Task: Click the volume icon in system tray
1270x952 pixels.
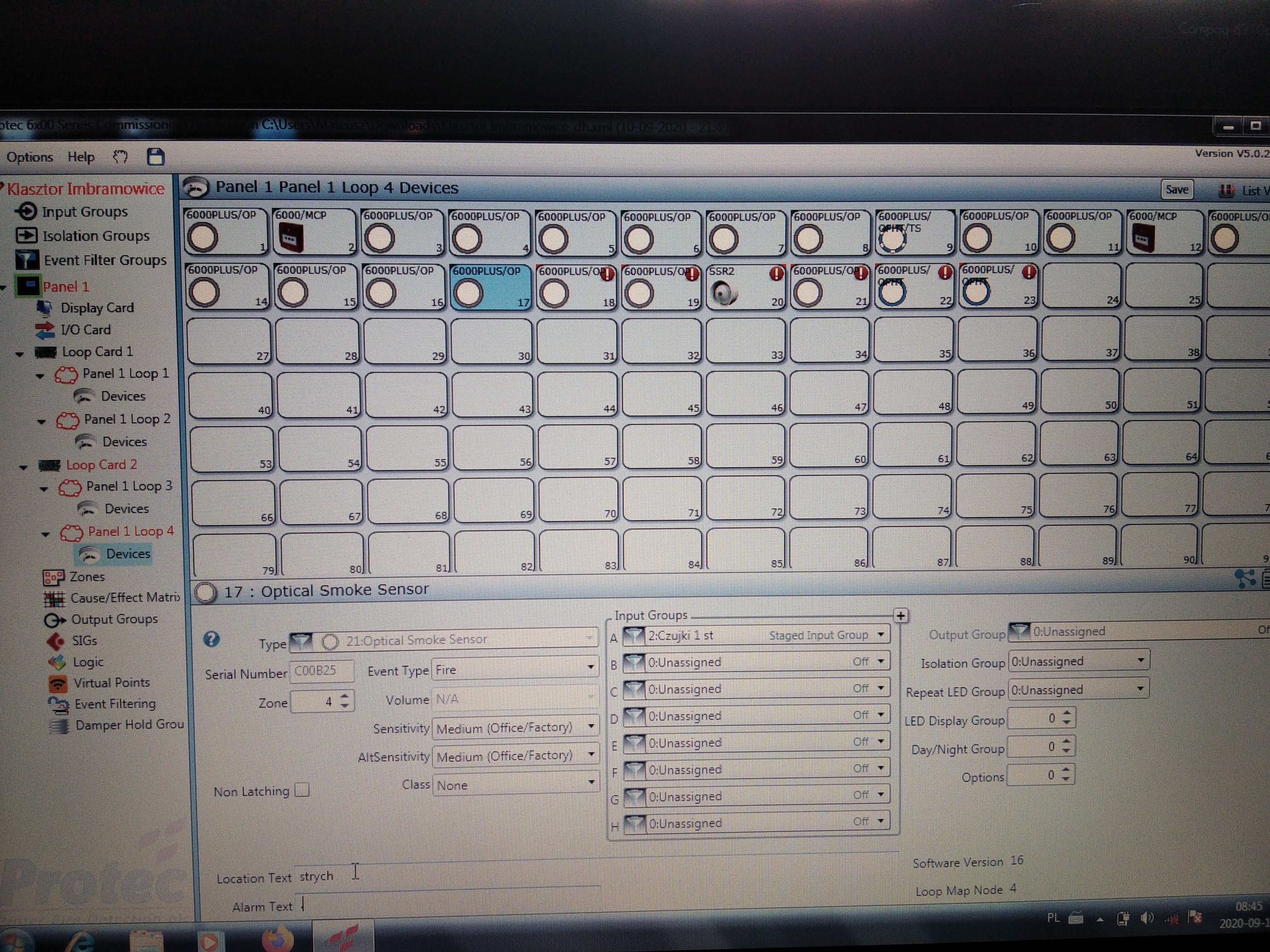Action: (1147, 918)
